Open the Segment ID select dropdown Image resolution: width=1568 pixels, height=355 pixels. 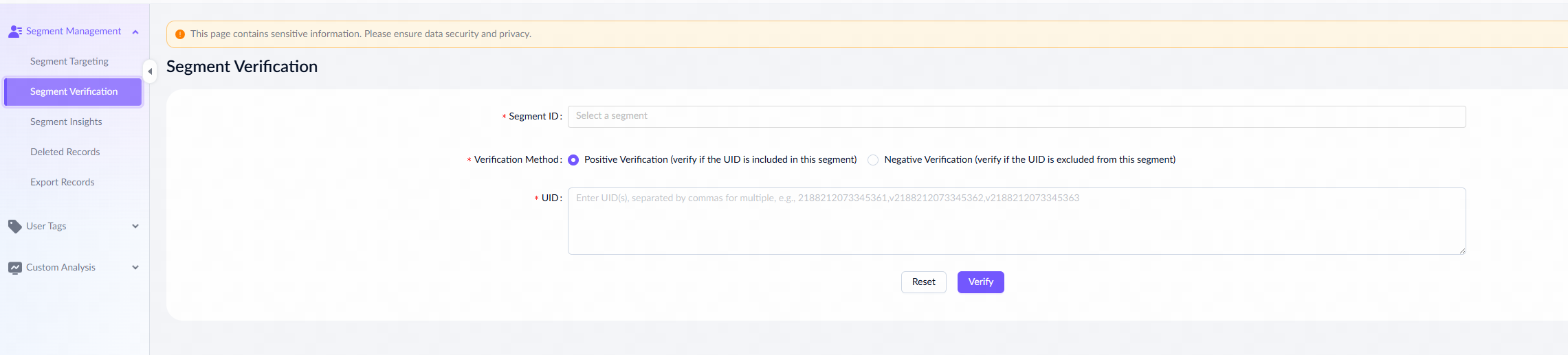pos(1016,116)
